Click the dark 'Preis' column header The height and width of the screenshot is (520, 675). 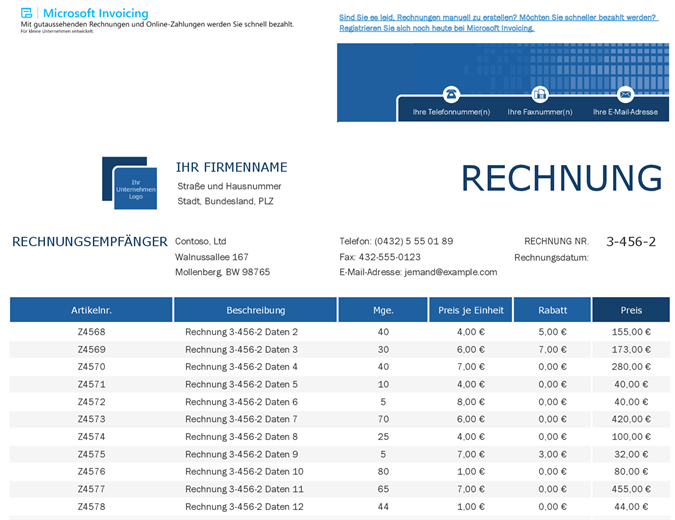pyautogui.click(x=631, y=310)
